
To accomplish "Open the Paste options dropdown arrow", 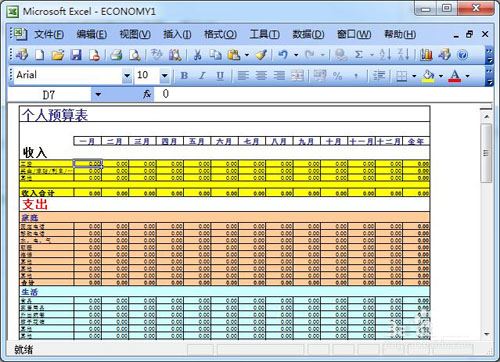I will click(247, 55).
